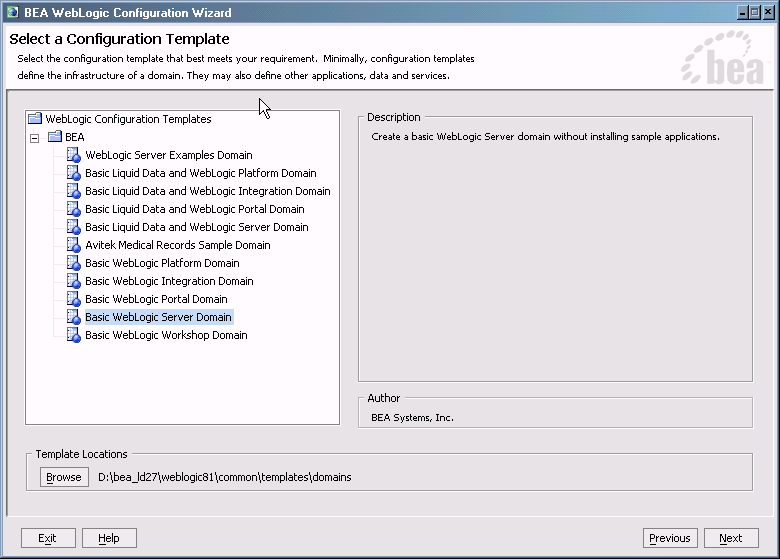Proceed with the Next button

click(731, 538)
